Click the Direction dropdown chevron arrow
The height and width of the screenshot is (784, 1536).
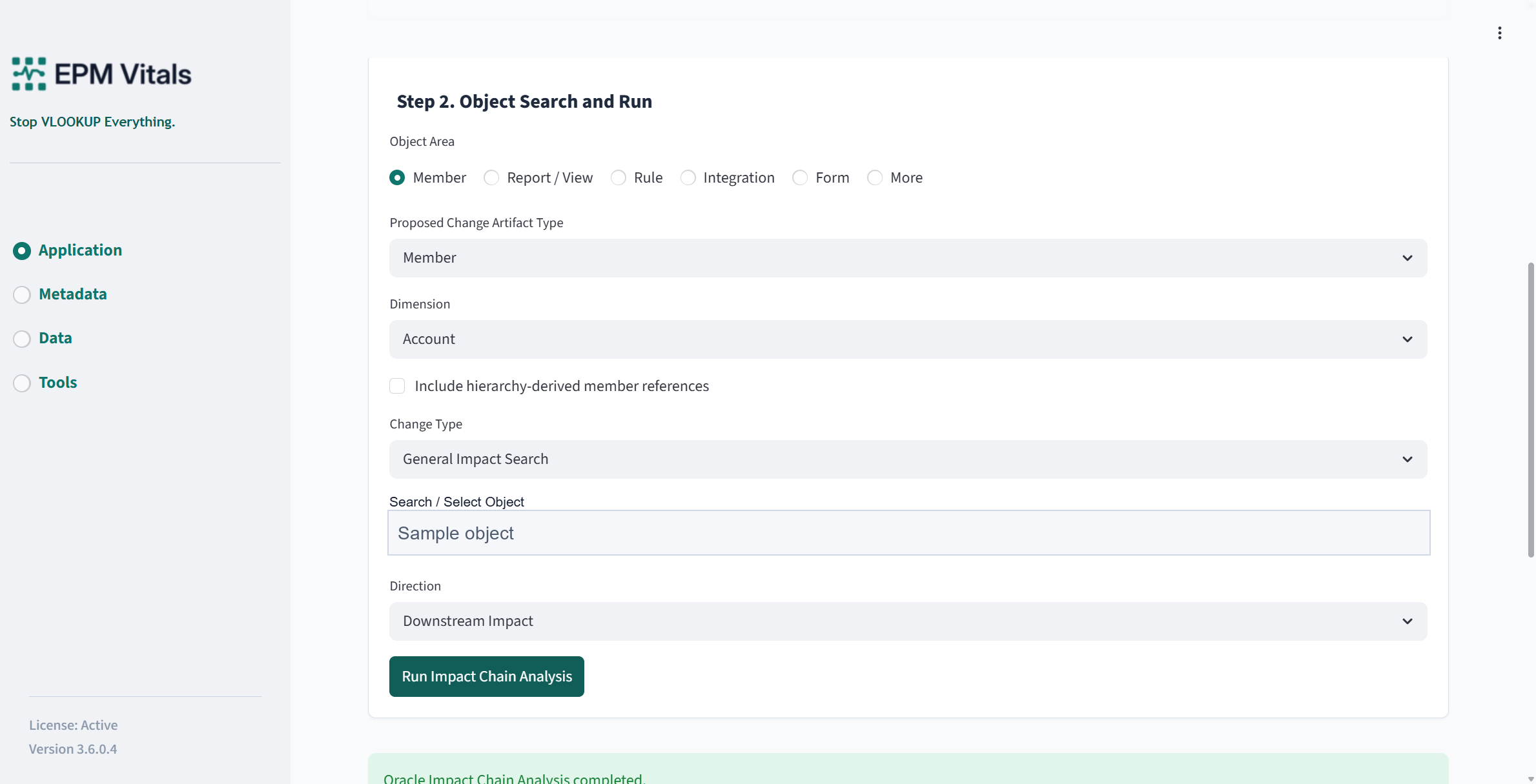point(1408,621)
